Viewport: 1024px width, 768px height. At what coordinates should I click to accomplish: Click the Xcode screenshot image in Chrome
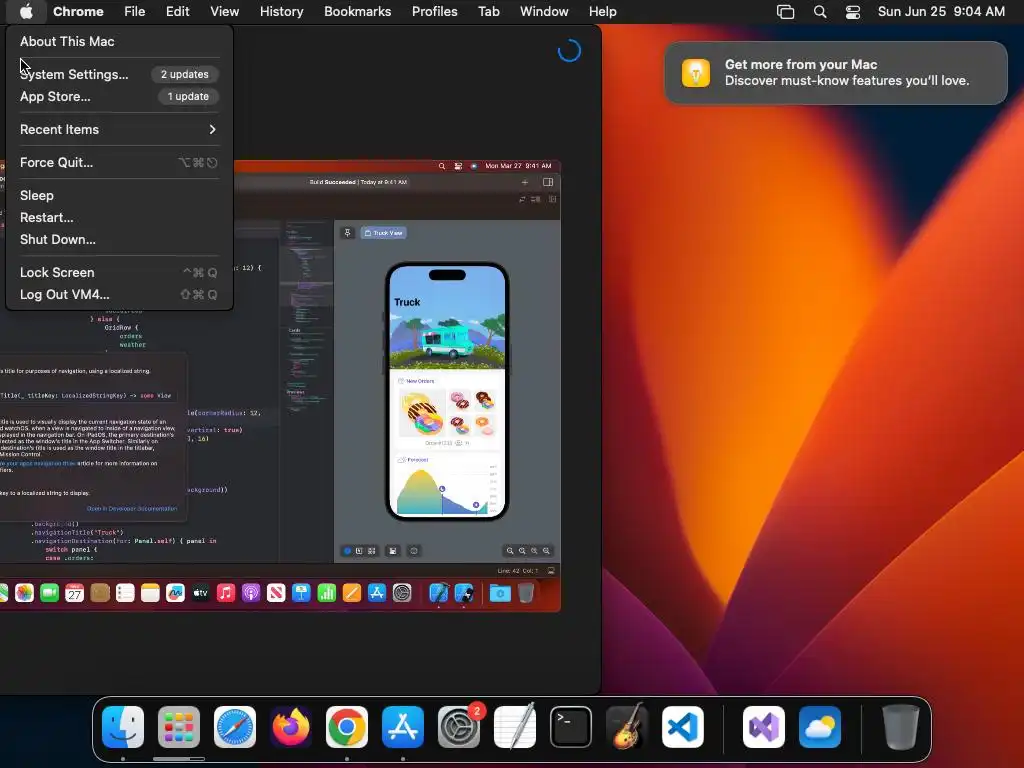click(x=280, y=385)
